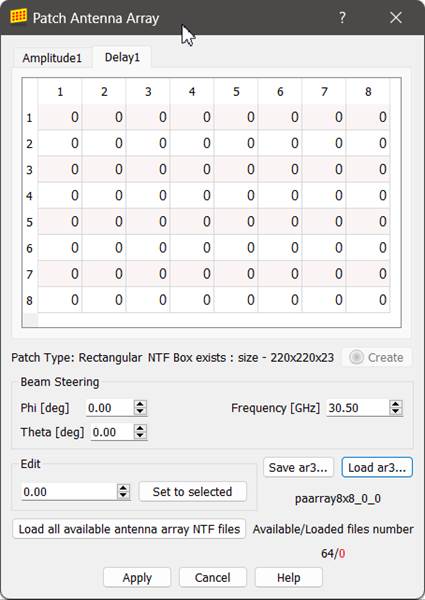Select the Create radio button
Viewport: 425px width, 600px height.
(x=356, y=357)
